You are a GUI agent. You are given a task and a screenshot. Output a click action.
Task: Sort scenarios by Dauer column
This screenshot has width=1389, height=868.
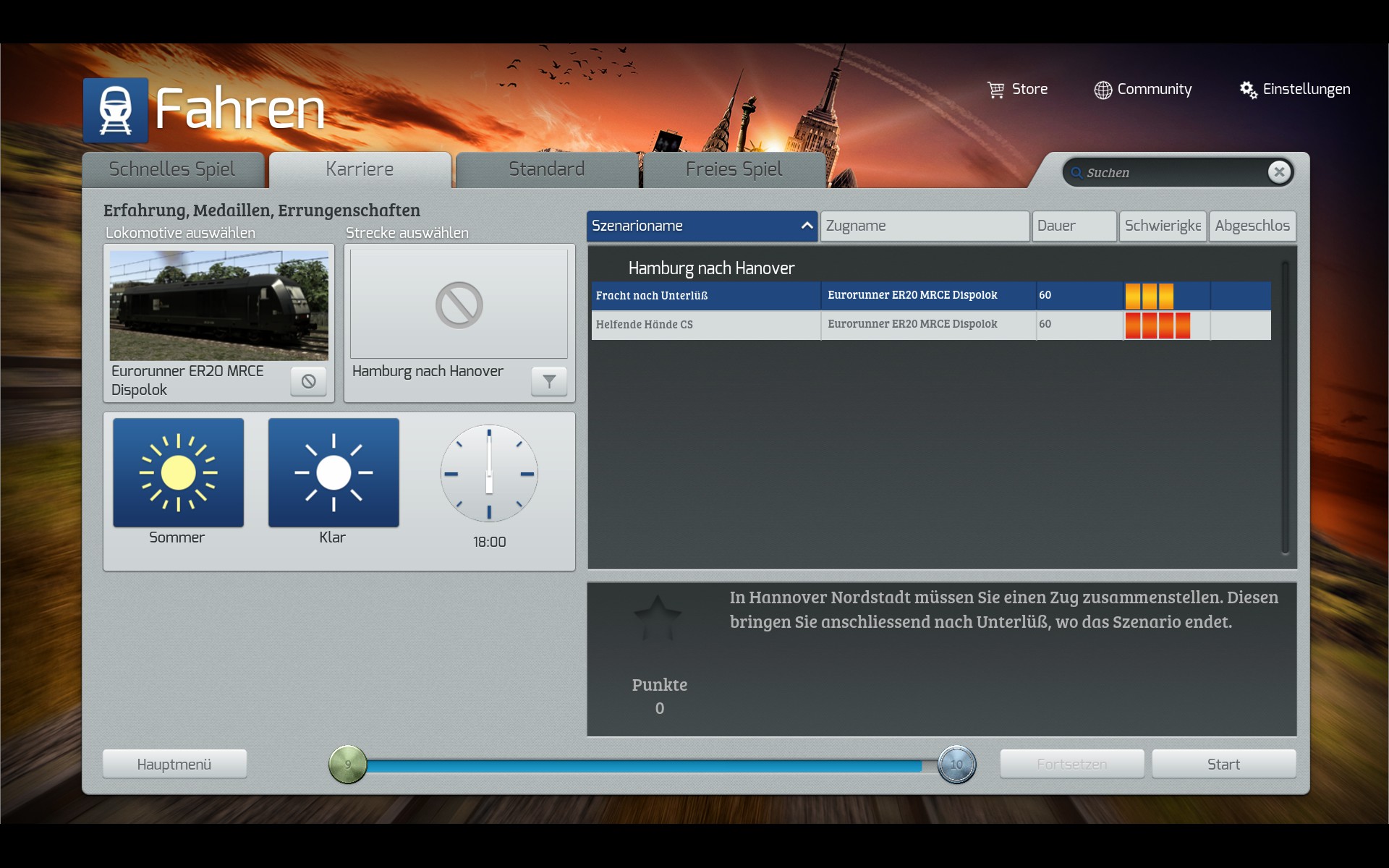[1074, 226]
